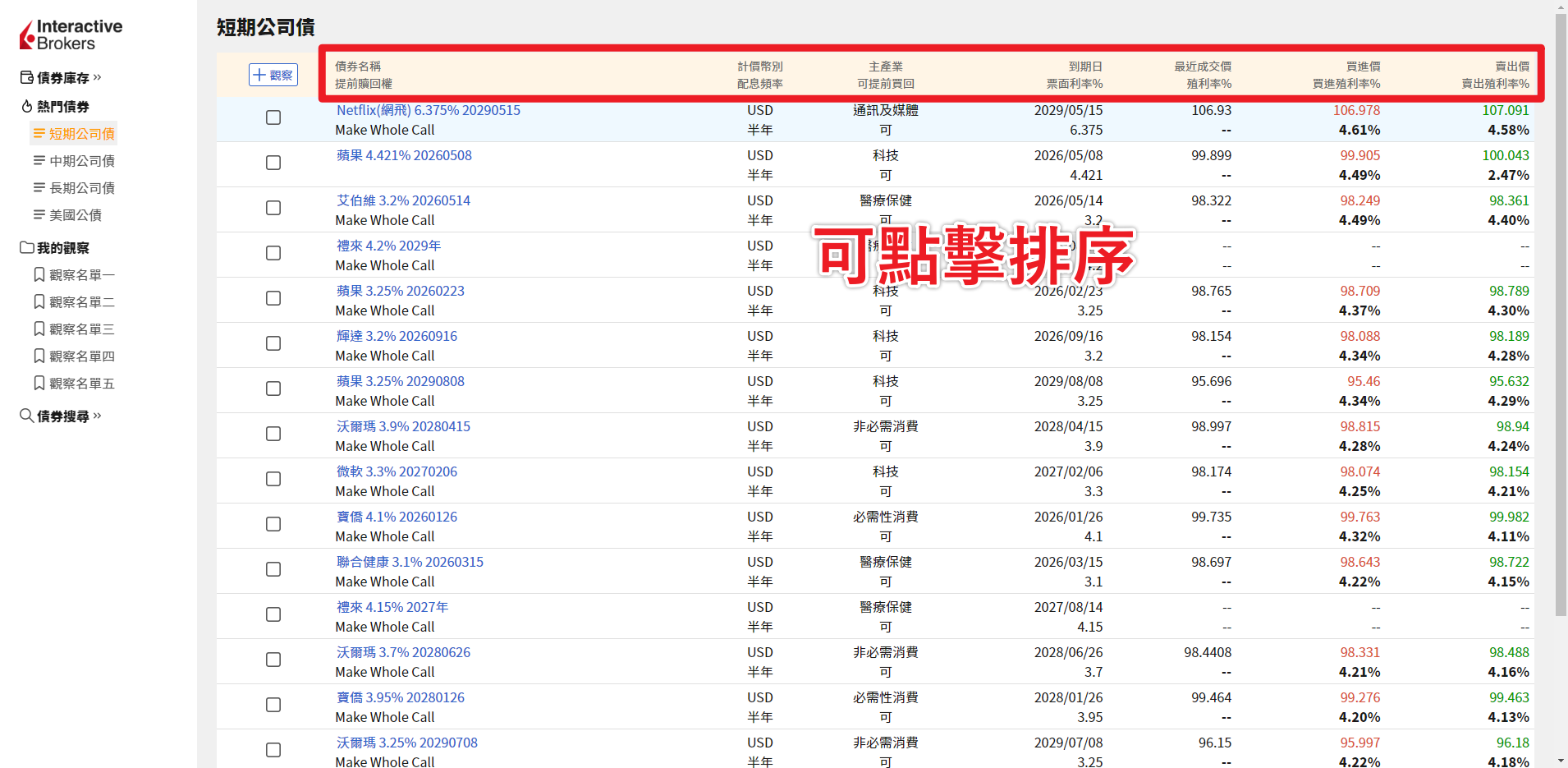Tick checkbox for 輝達 3.2% 20260916
This screenshot has height=768, width=1568.
(x=273, y=343)
